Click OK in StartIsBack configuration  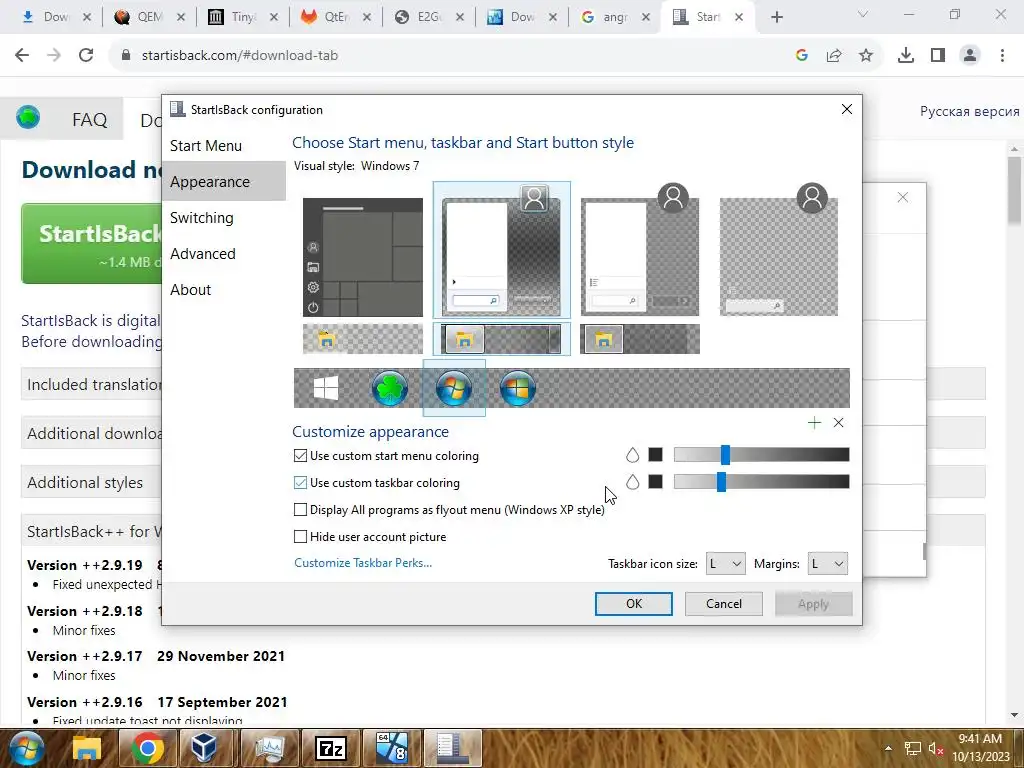click(633, 603)
